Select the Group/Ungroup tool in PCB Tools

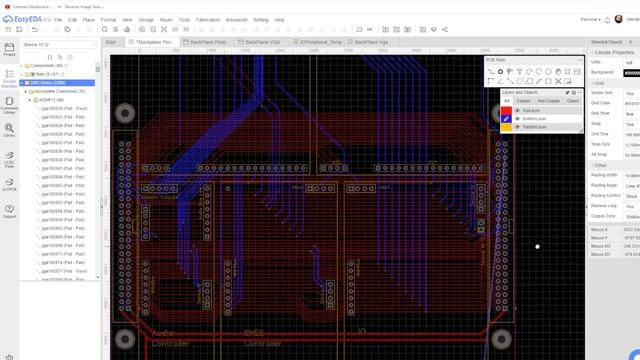tap(558, 81)
